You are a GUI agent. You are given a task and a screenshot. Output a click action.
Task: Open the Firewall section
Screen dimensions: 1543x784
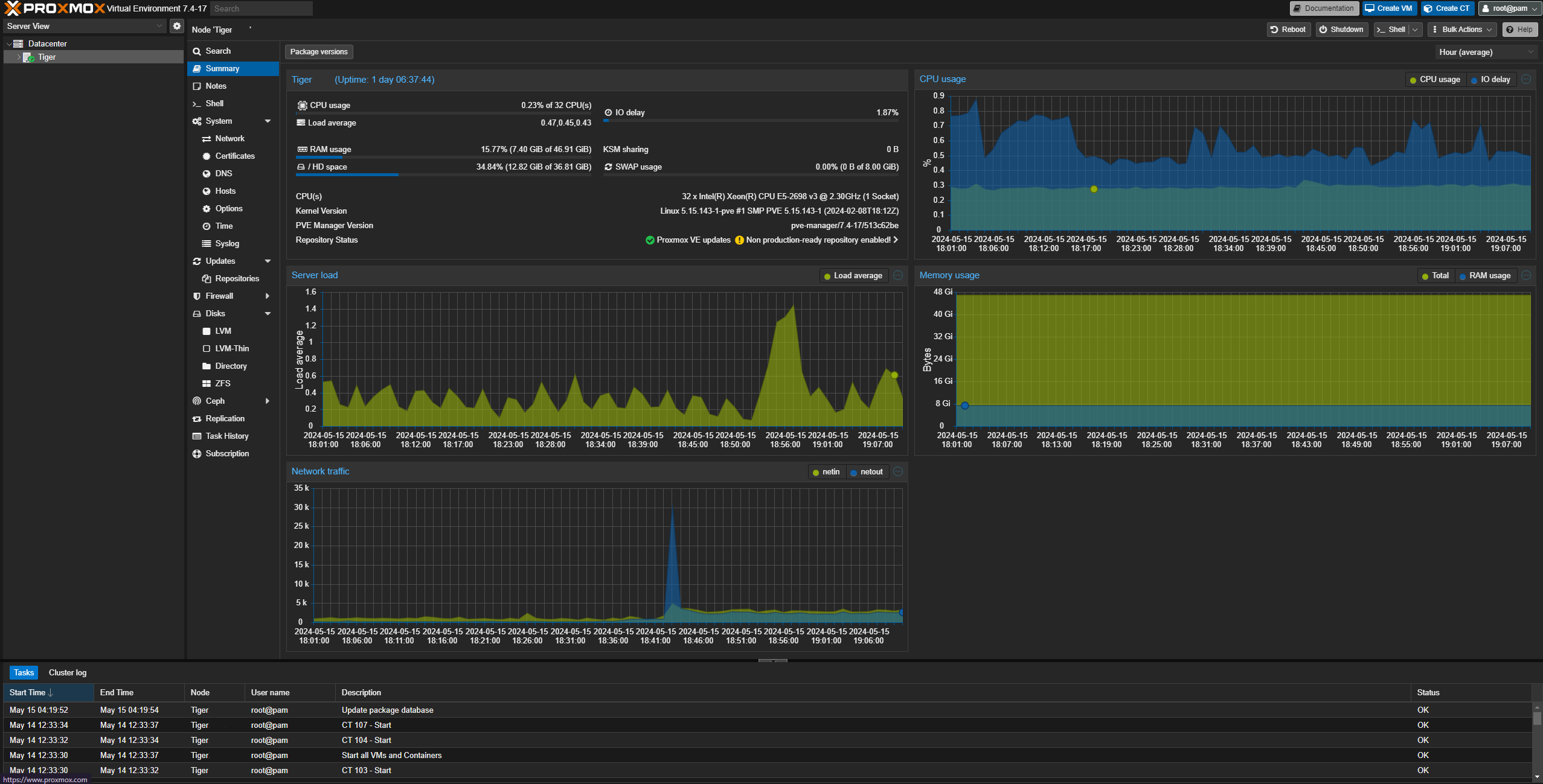click(219, 296)
